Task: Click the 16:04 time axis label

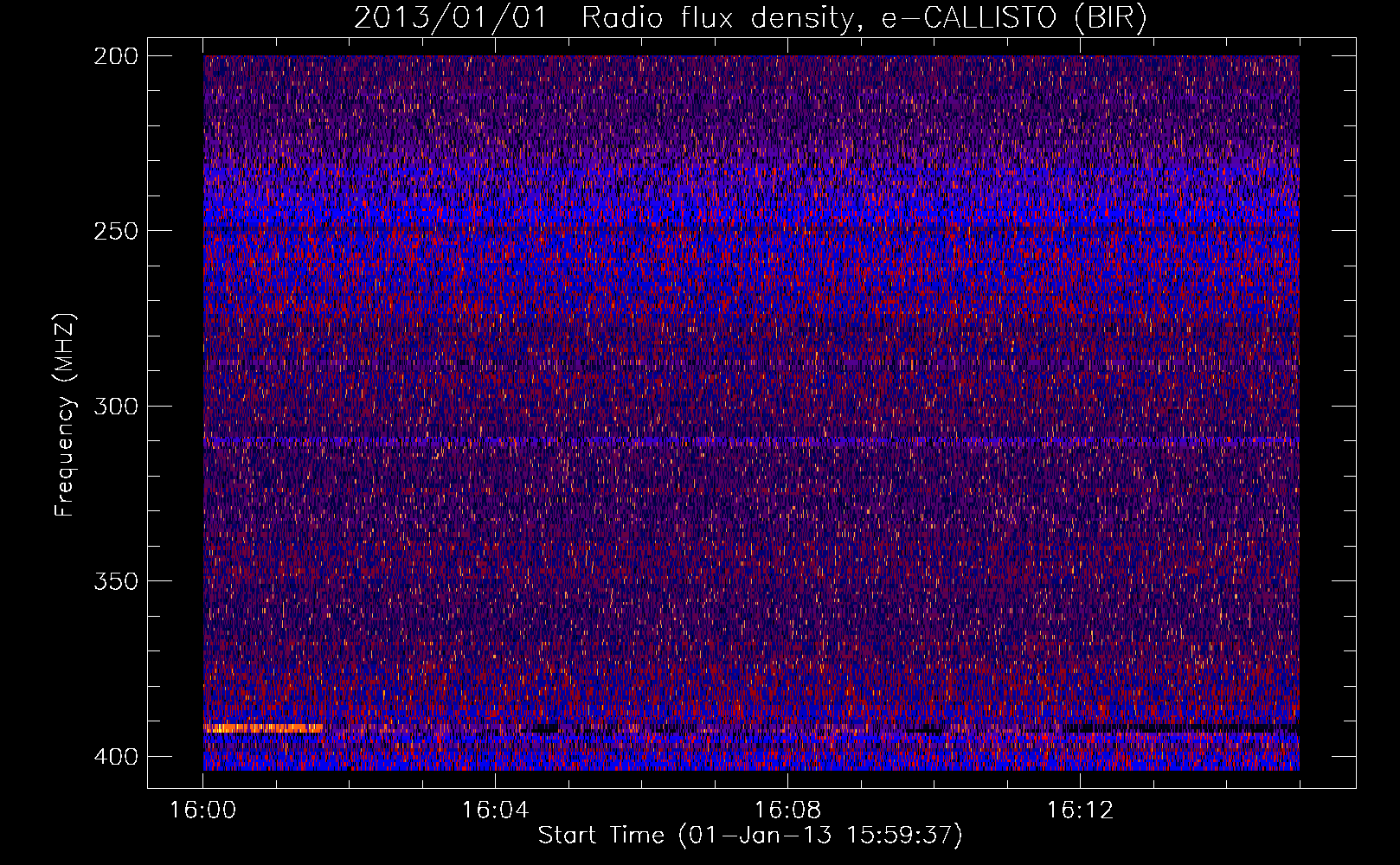Action: (x=495, y=811)
